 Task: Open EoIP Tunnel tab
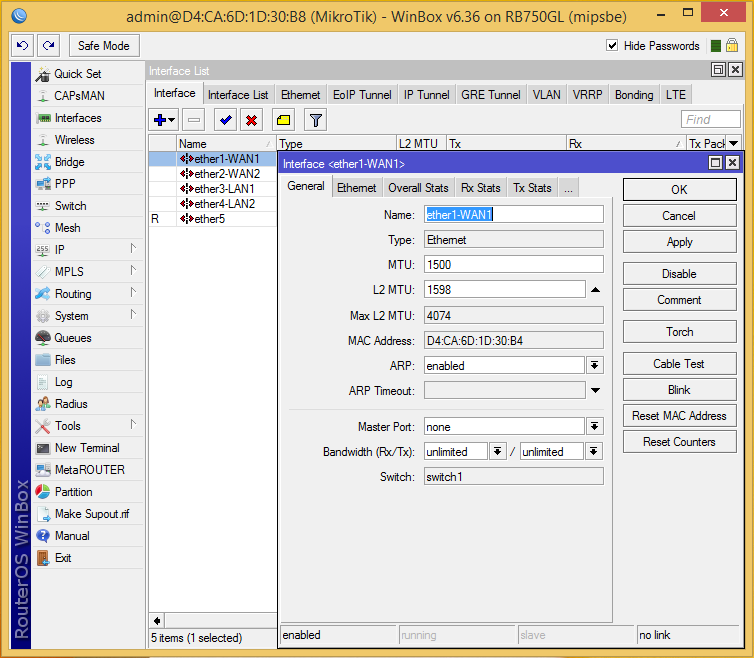coord(362,95)
